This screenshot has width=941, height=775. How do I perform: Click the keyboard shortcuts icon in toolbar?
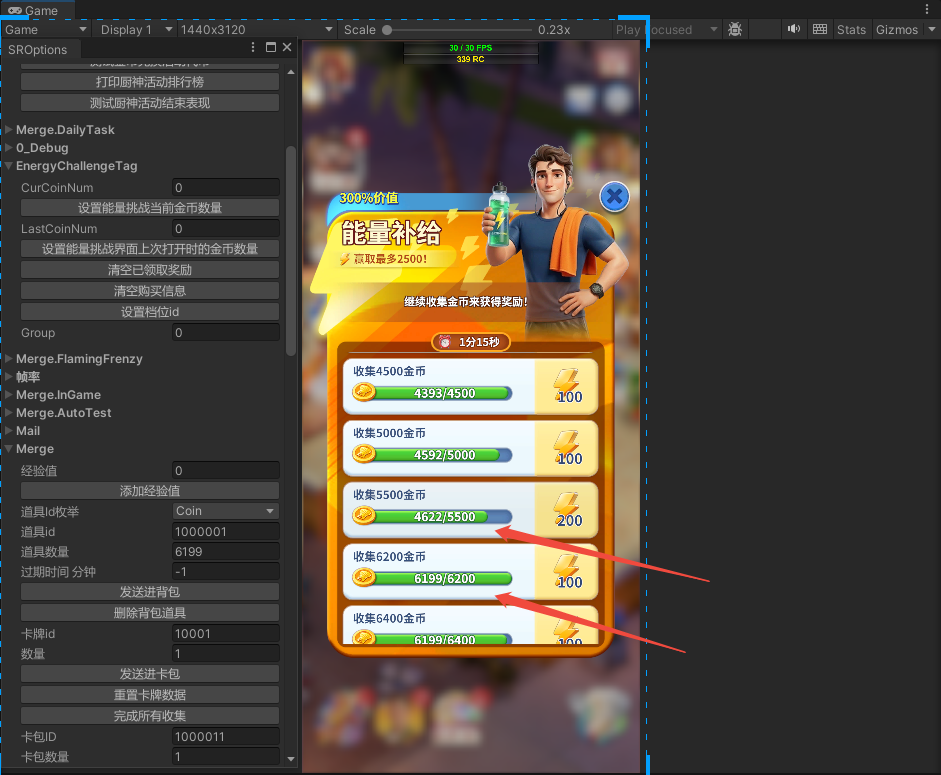(x=820, y=30)
